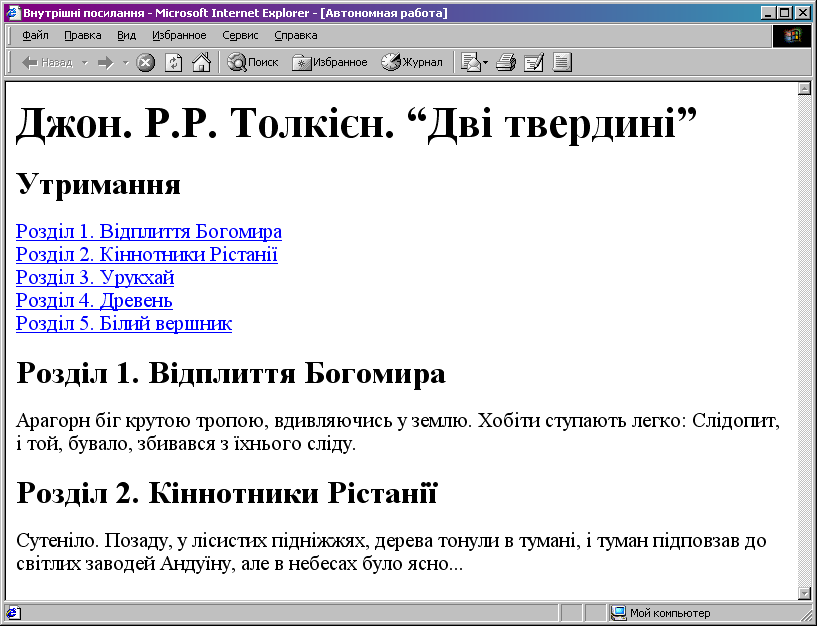Follow link Розділ 5. Білий вершник
This screenshot has height=626, width=817.
point(124,323)
